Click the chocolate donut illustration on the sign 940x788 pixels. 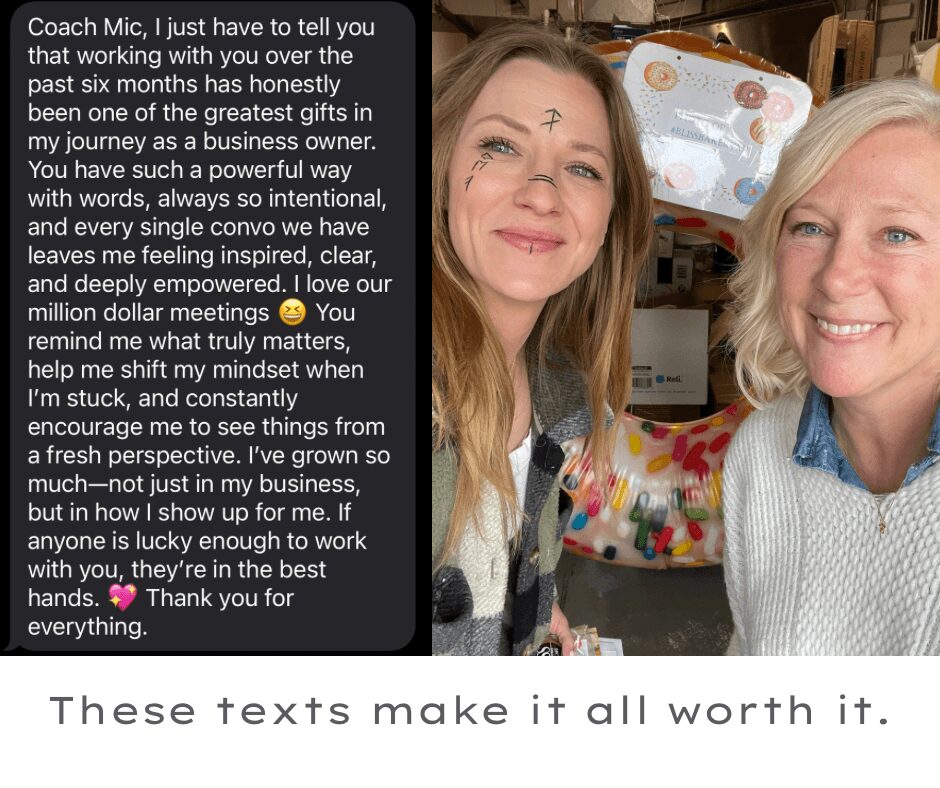[x=751, y=94]
